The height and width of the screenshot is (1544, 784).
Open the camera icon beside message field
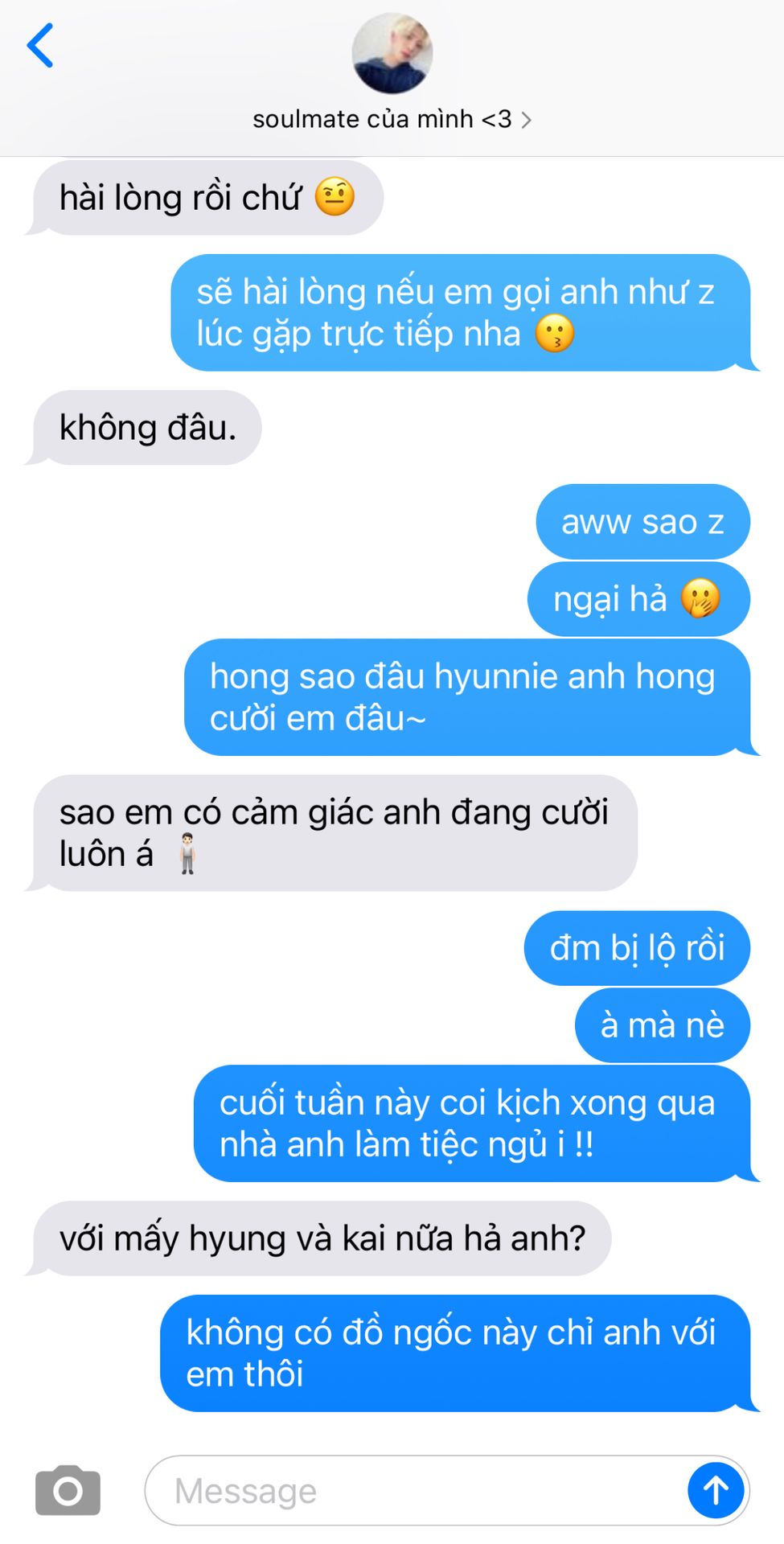pos(68,1490)
